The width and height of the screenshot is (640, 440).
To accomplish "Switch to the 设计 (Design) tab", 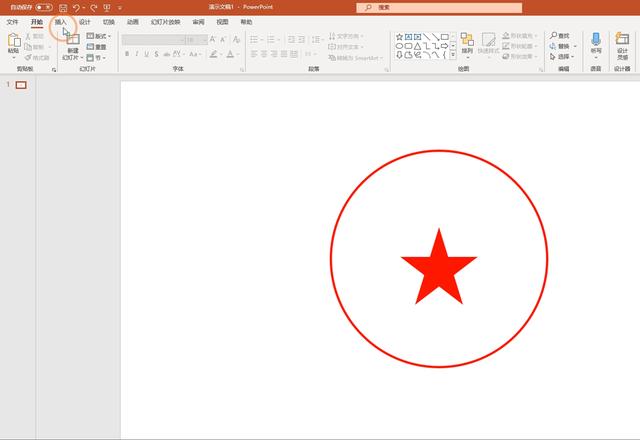I will tap(84, 21).
